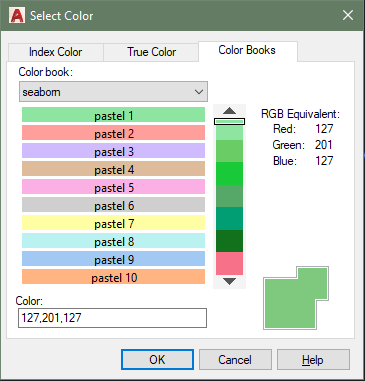Click the AutoCAD logo icon in title bar
This screenshot has height=381, width=365.
pos(17,16)
